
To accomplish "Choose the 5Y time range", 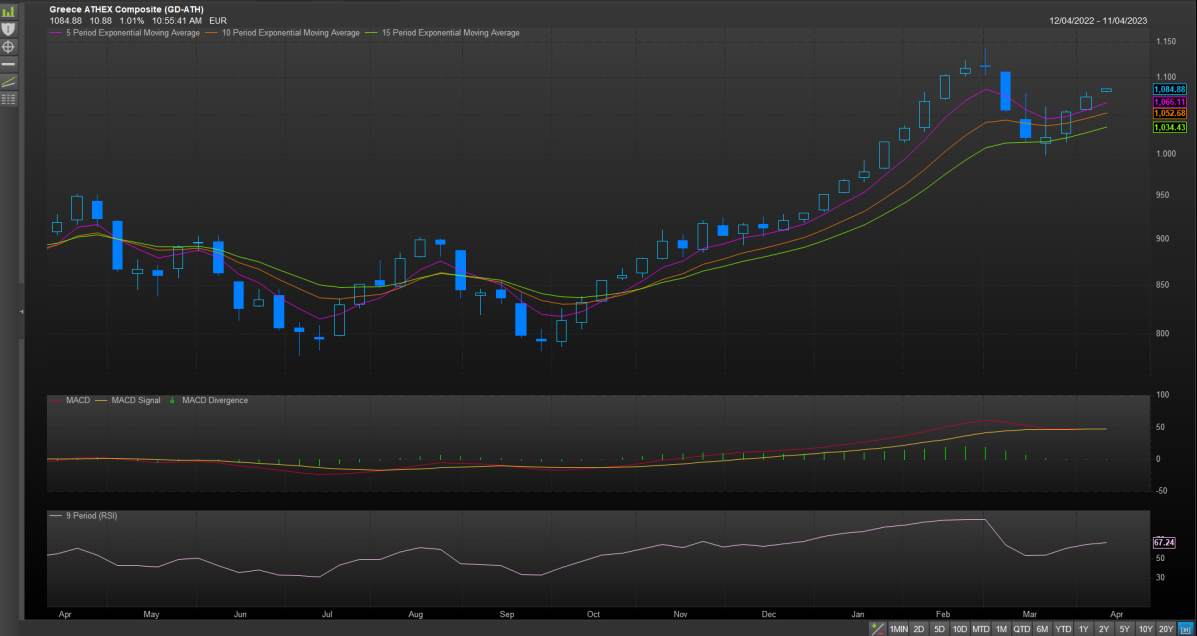I will tap(1124, 629).
